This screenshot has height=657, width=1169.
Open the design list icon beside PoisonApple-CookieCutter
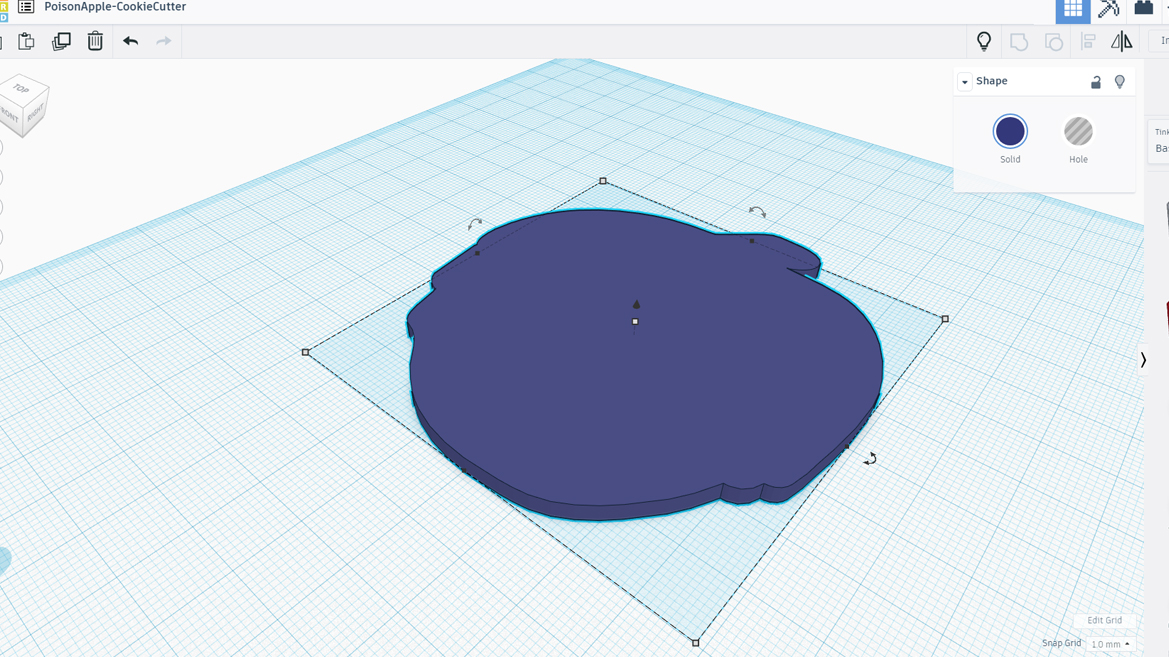[26, 7]
